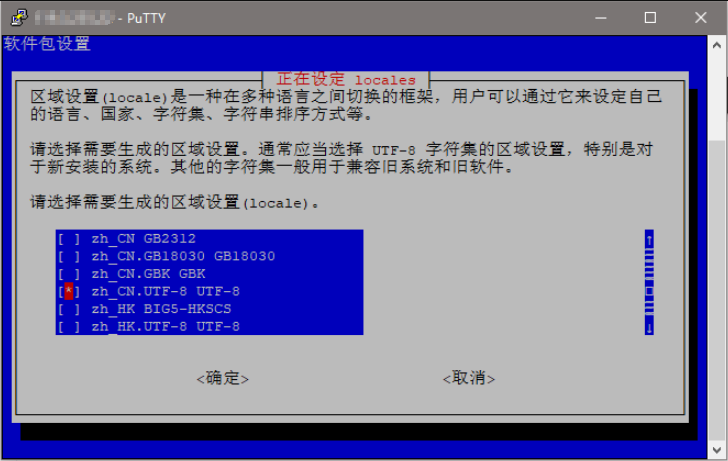Click the PuTTY window scrollbar down arrow

(x=717, y=449)
